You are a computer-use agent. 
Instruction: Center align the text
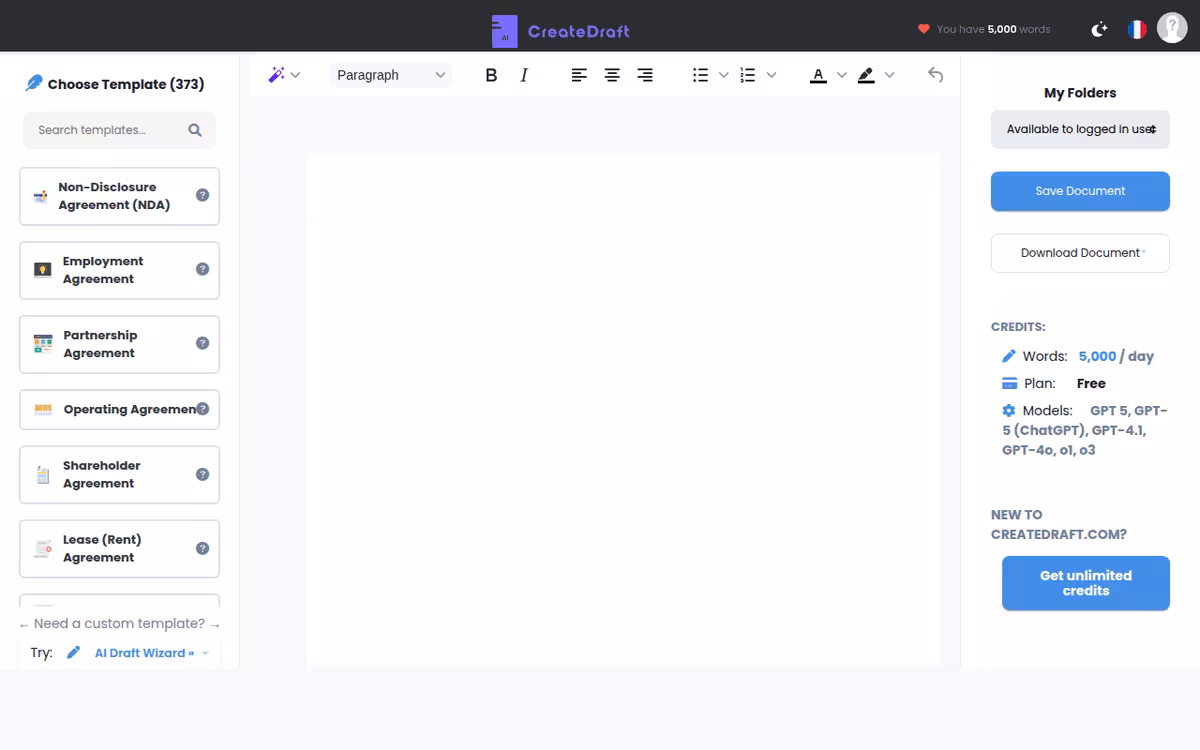tap(612, 75)
